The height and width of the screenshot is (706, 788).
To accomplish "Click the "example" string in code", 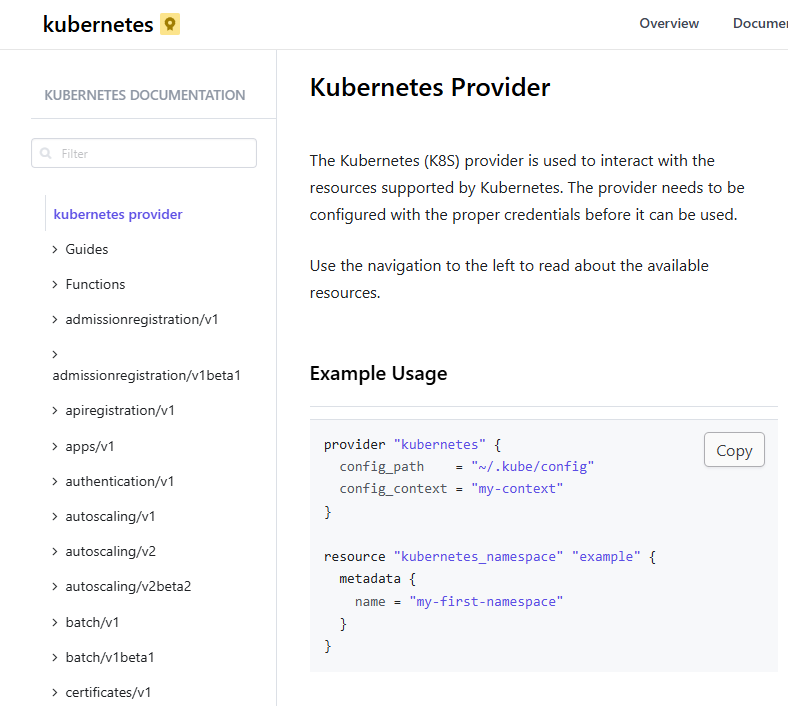I will click(606, 557).
